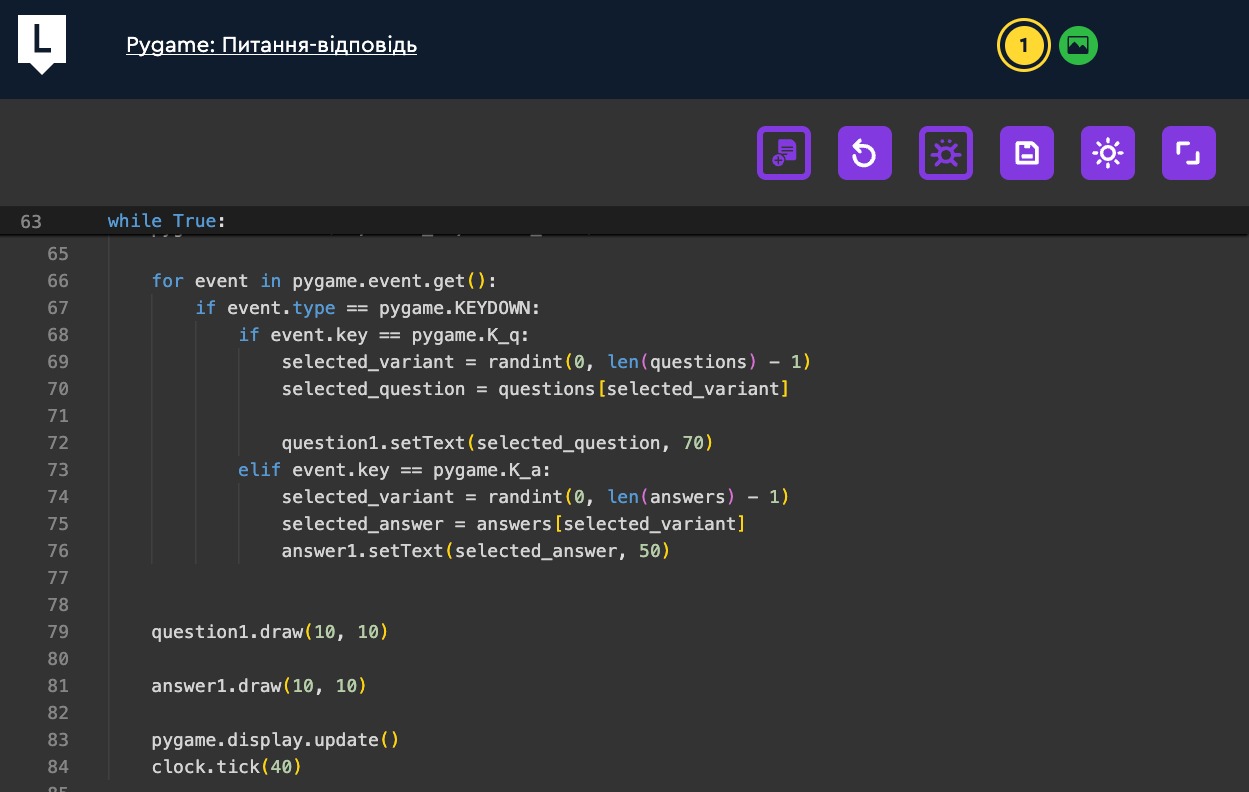Select the yellow step 1 circle
The height and width of the screenshot is (792, 1249).
pos(1023,45)
